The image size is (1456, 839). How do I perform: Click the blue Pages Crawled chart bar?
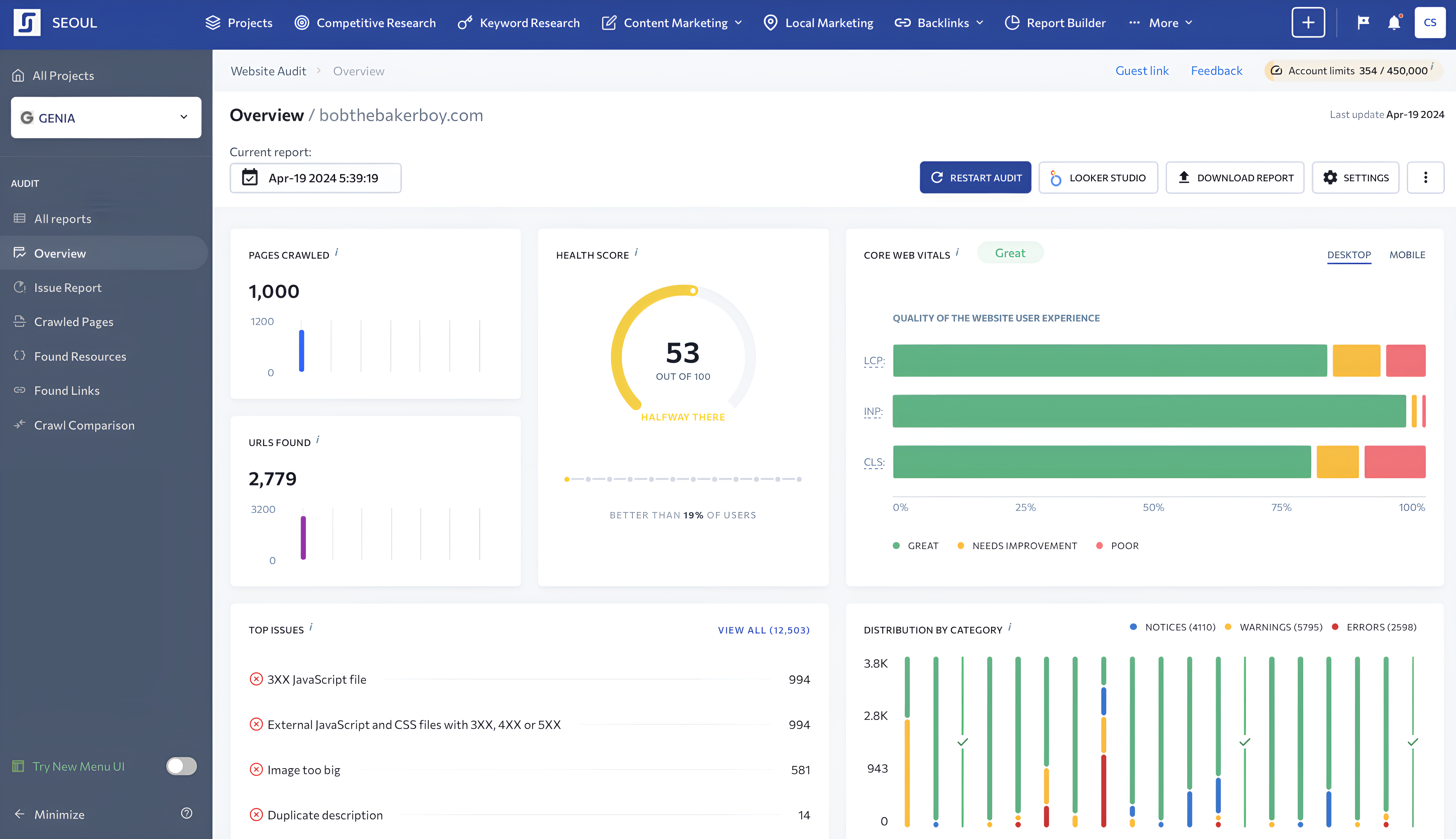point(301,350)
